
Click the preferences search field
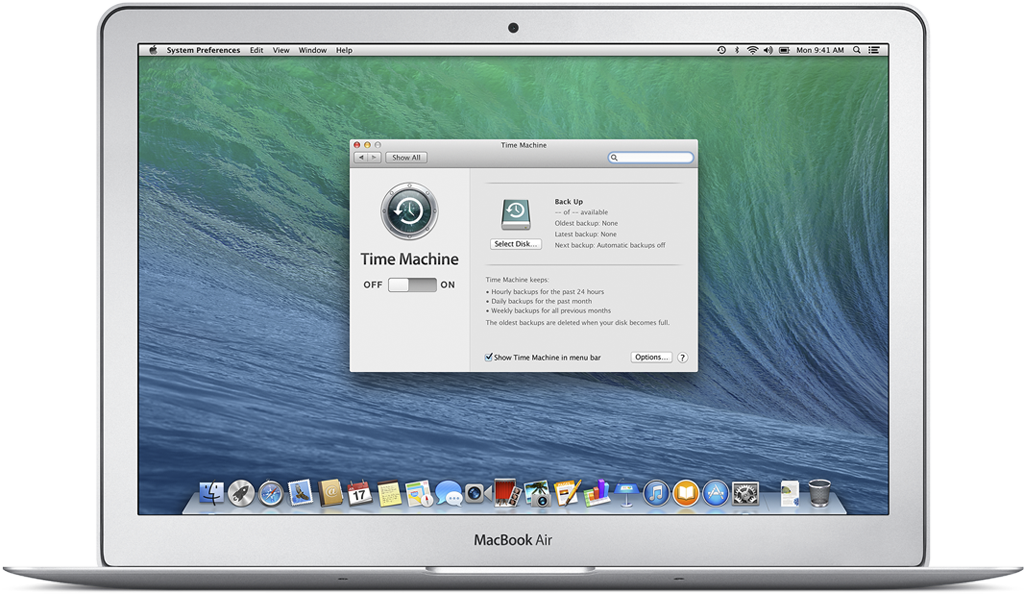tap(650, 157)
